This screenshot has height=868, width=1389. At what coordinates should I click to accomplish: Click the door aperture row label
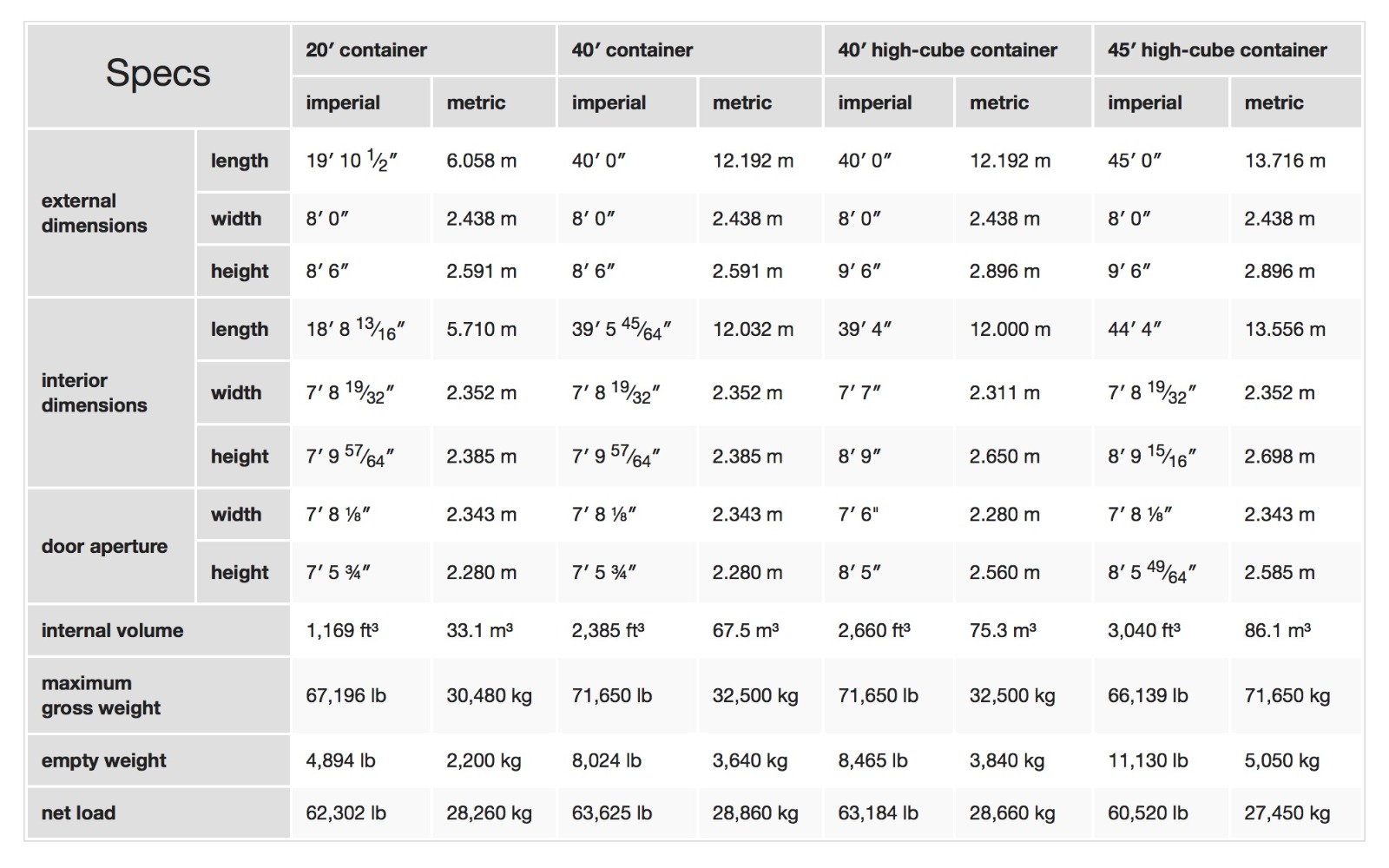(x=104, y=546)
